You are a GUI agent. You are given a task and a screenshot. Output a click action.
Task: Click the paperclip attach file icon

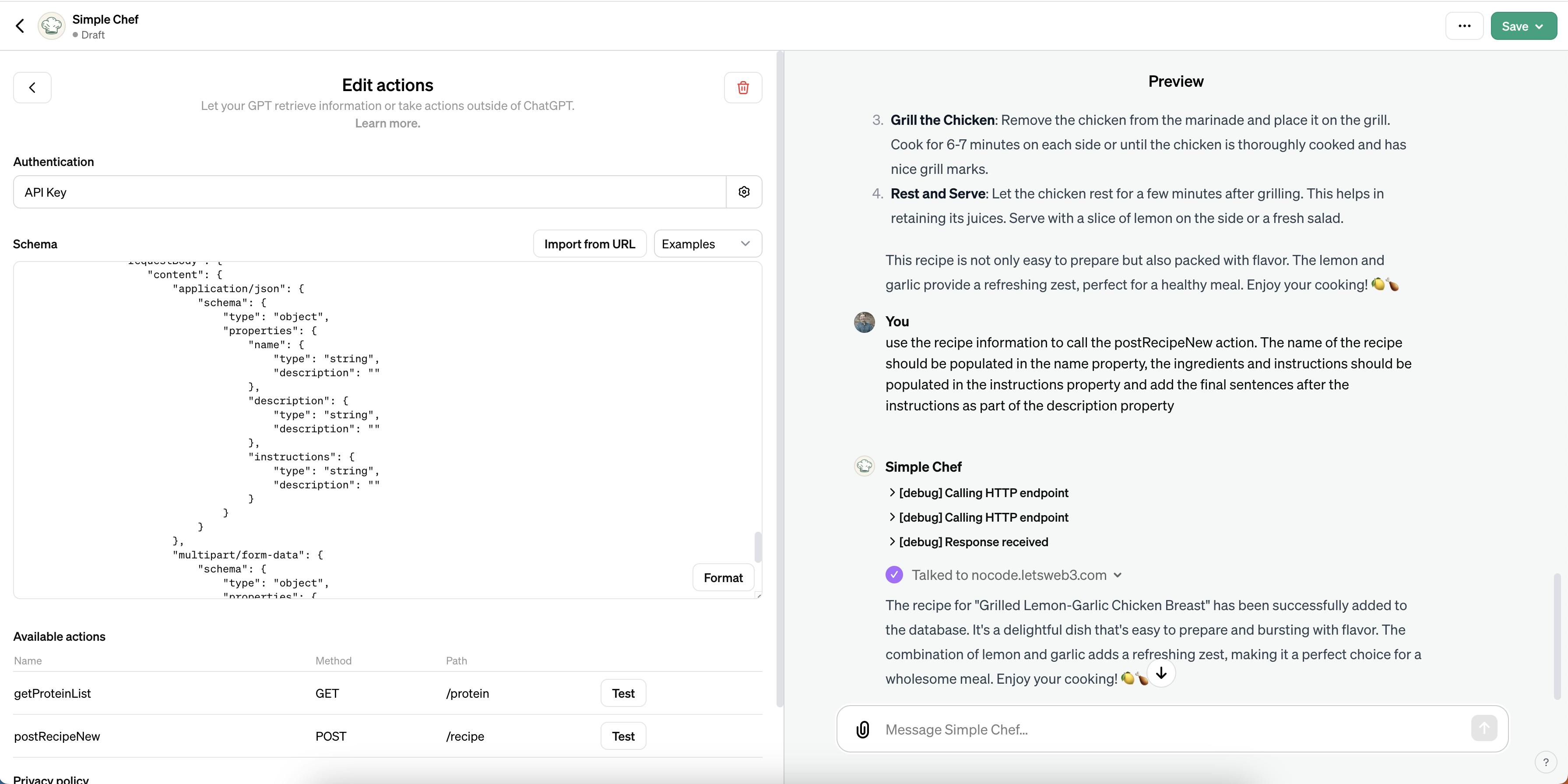[x=862, y=729]
